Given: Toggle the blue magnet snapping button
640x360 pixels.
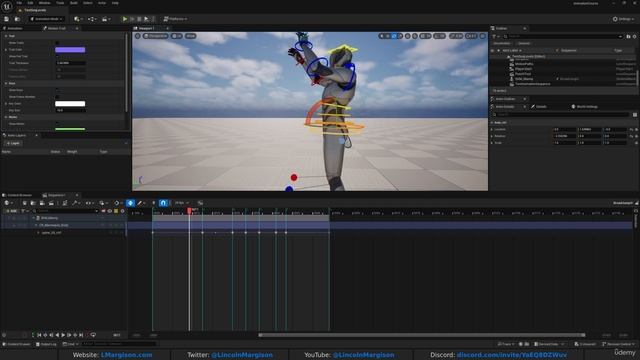Looking at the screenshot, I should tap(163, 203).
